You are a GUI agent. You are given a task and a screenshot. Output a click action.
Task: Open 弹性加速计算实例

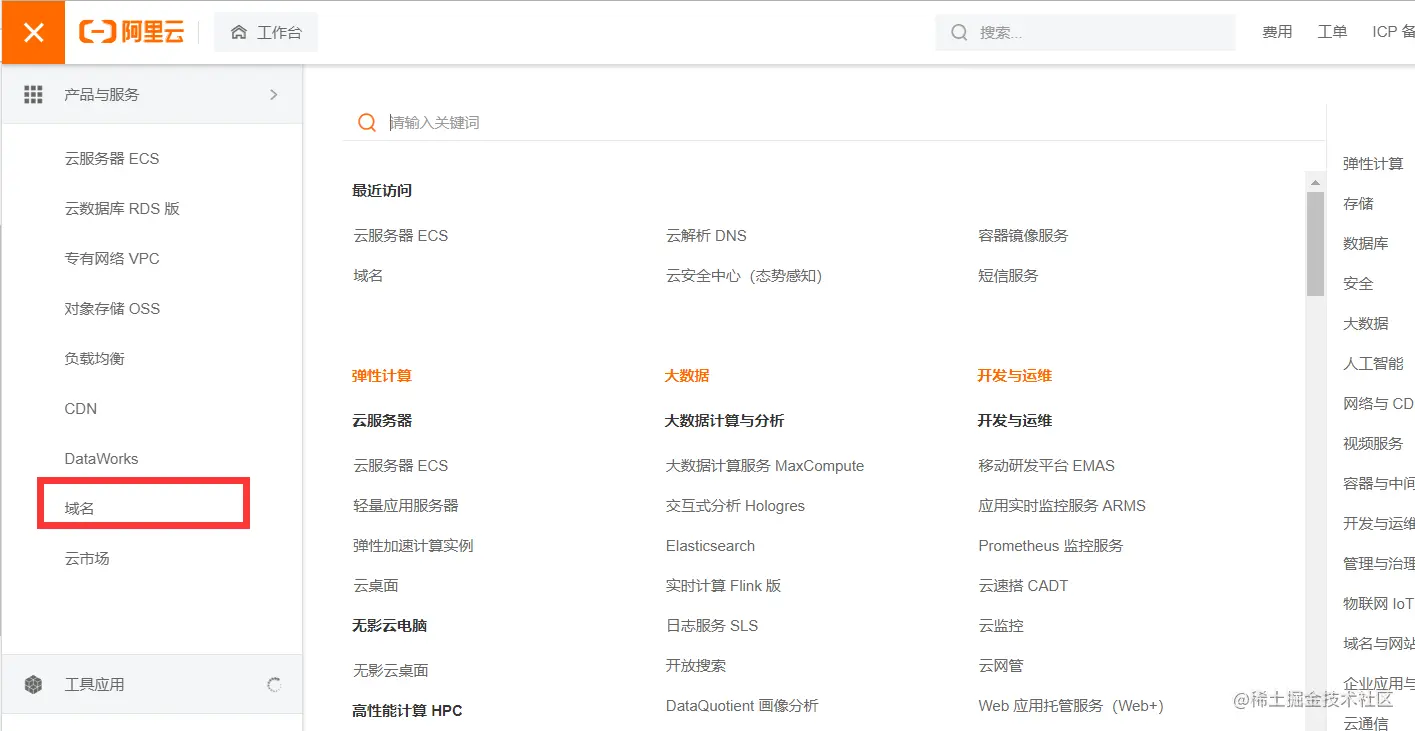(x=413, y=545)
